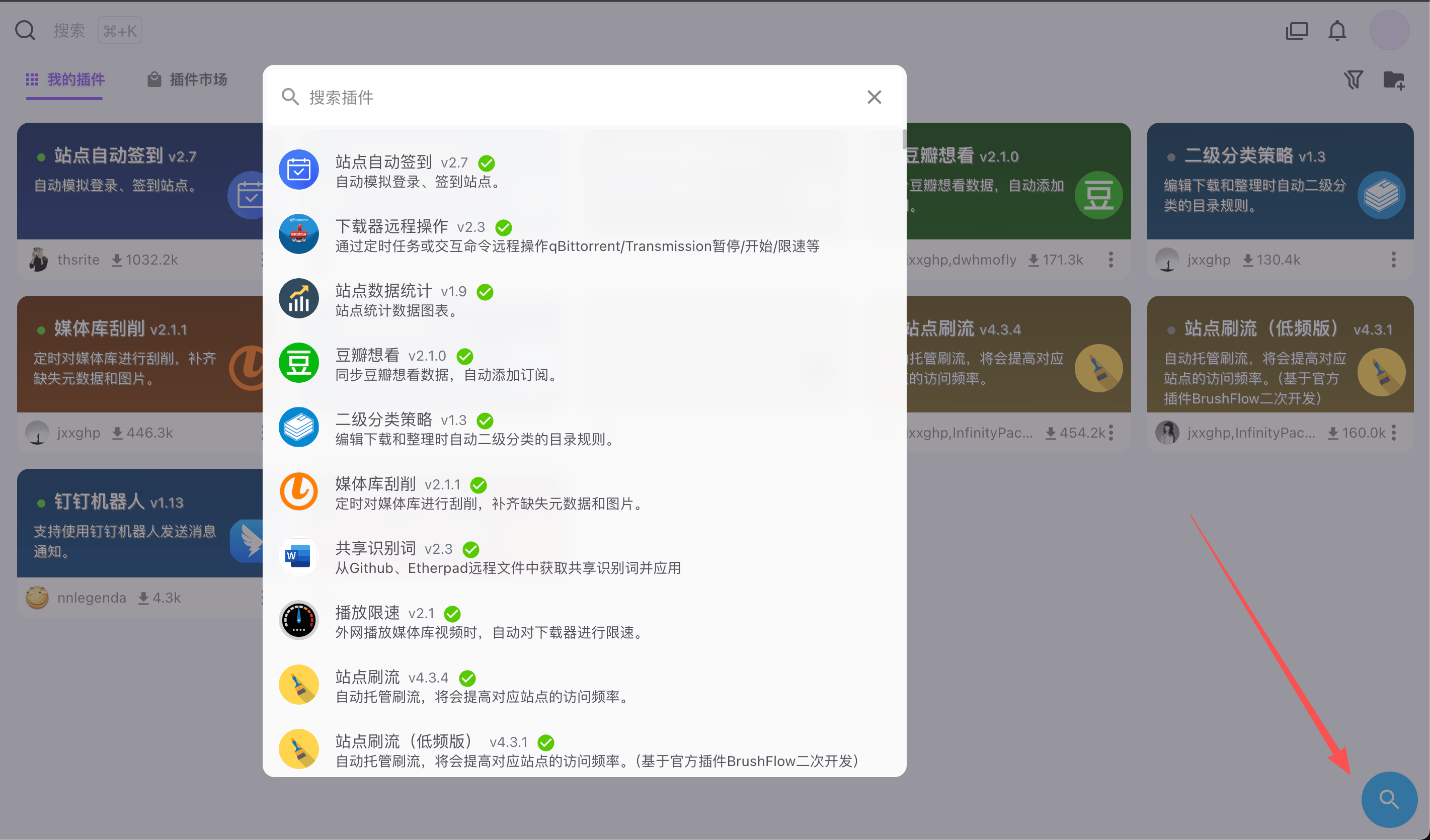The image size is (1430, 840).
Task: Open 二级分类策略 card three-dot menu
Action: (x=1393, y=260)
